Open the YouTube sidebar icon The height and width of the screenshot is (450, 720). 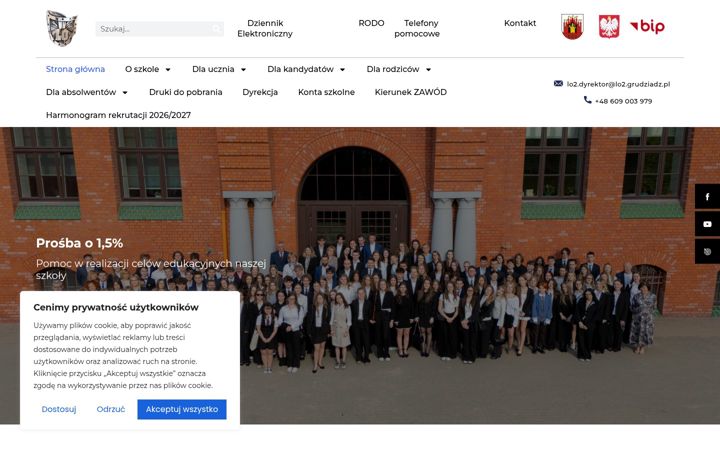tap(707, 224)
